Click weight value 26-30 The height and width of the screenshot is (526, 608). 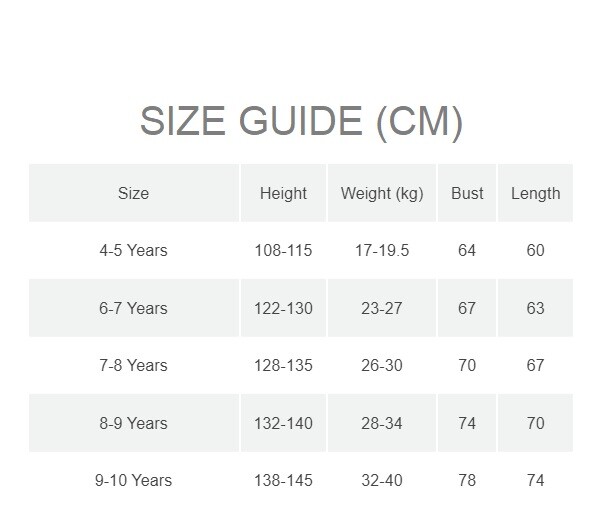381,366
